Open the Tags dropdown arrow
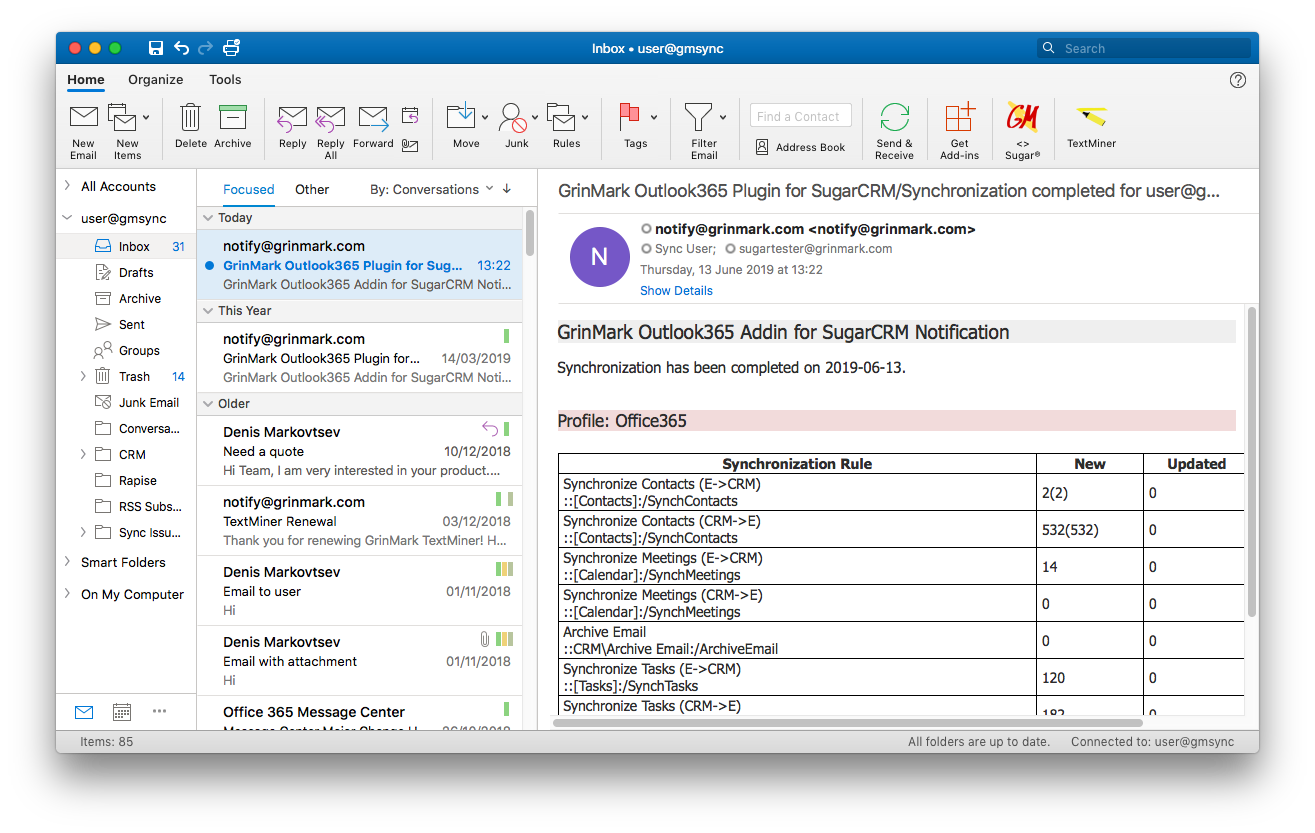Image resolution: width=1315 pixels, height=833 pixels. [x=654, y=117]
